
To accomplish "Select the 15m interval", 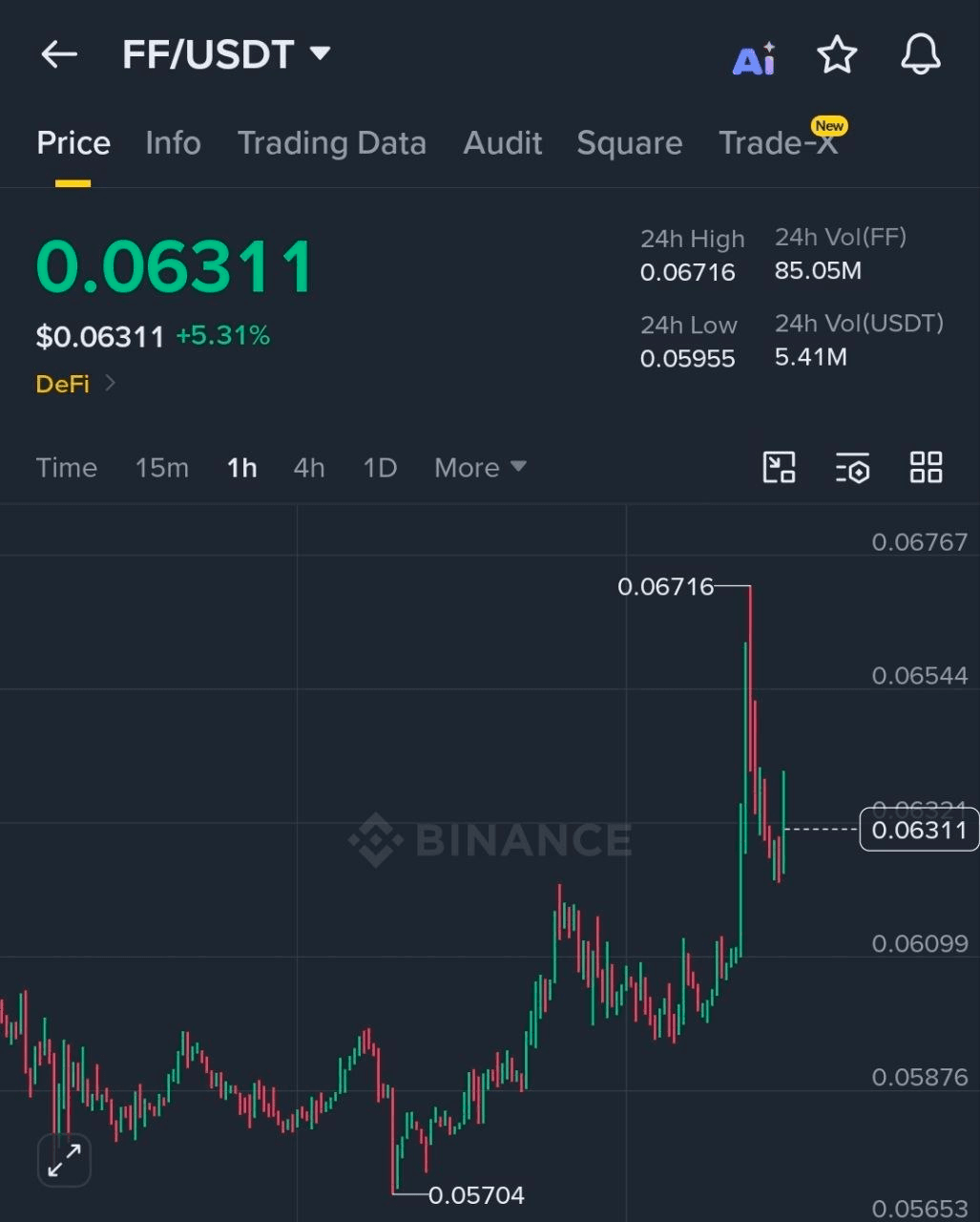I will coord(161,468).
